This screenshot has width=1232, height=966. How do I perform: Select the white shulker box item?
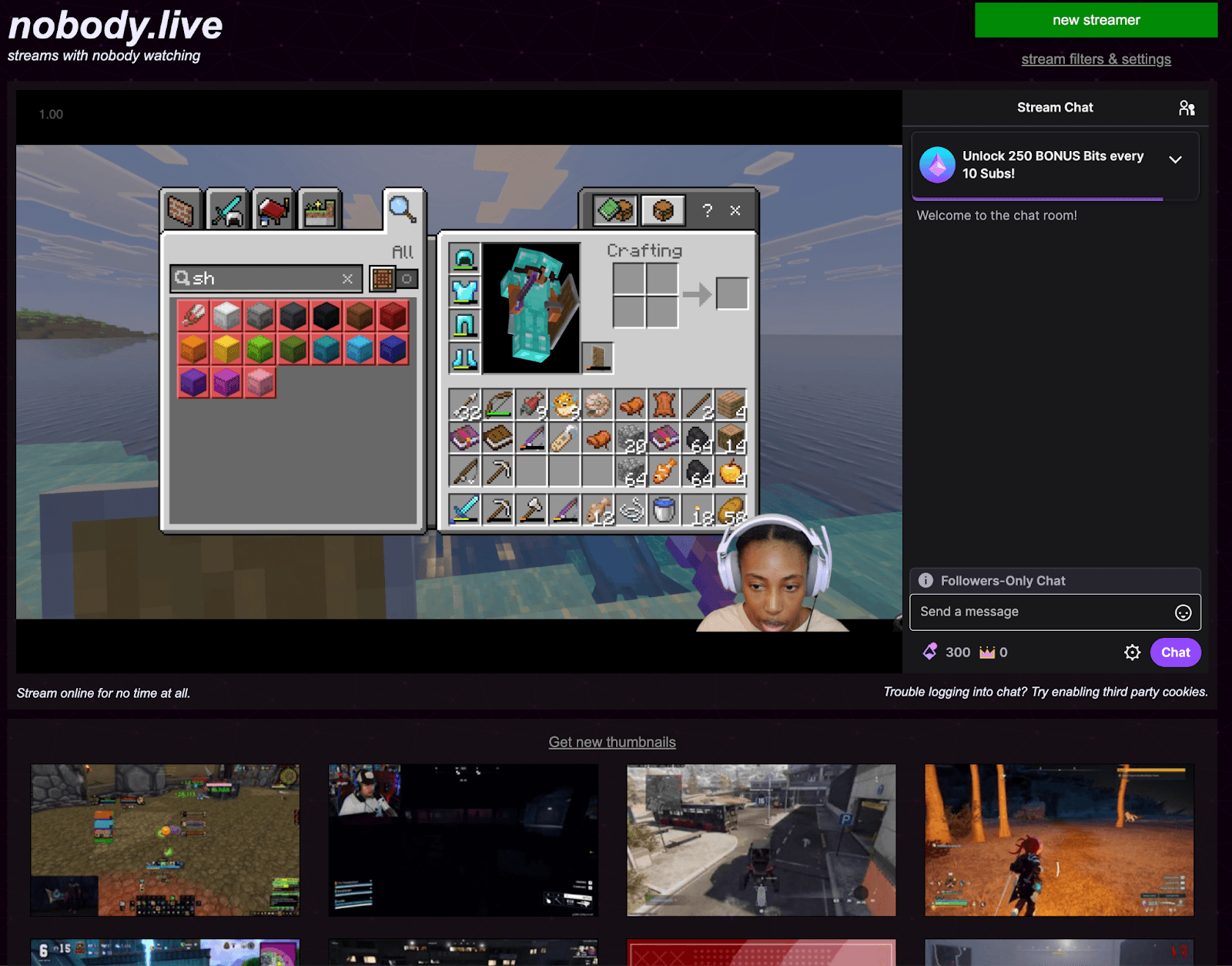(226, 316)
